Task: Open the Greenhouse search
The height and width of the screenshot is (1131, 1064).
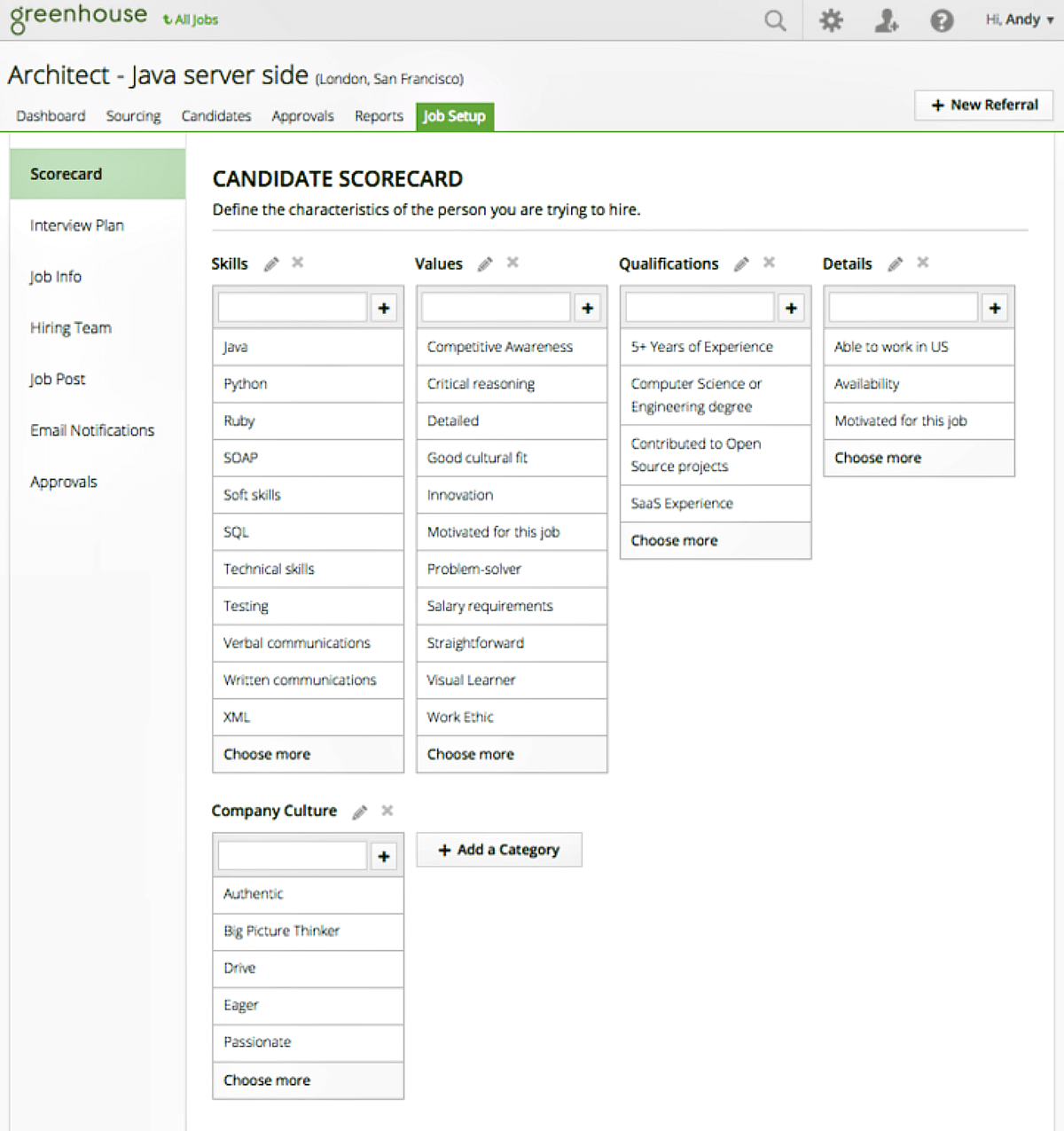Action: coord(774,20)
